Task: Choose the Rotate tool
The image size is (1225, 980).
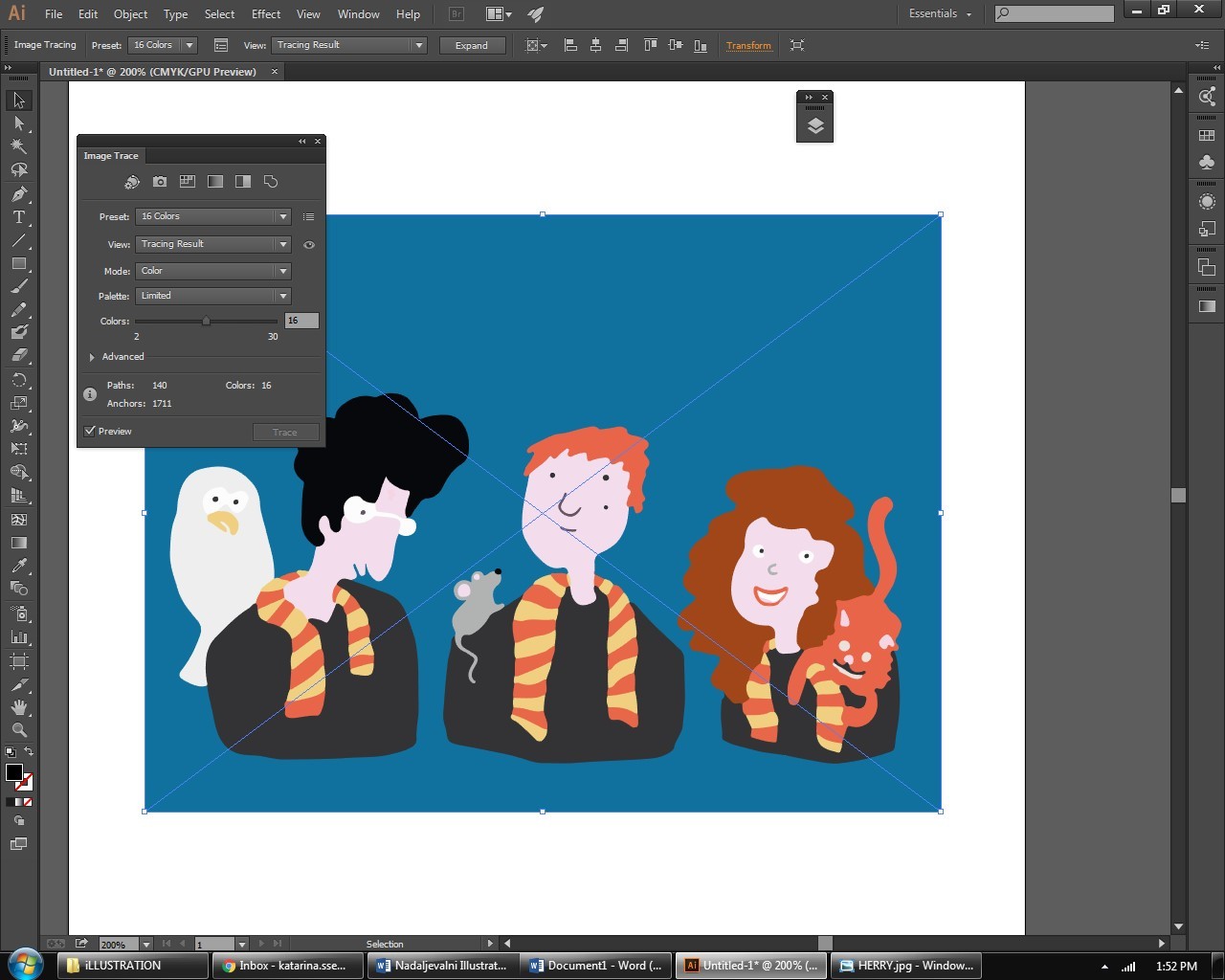Action: pos(19,379)
